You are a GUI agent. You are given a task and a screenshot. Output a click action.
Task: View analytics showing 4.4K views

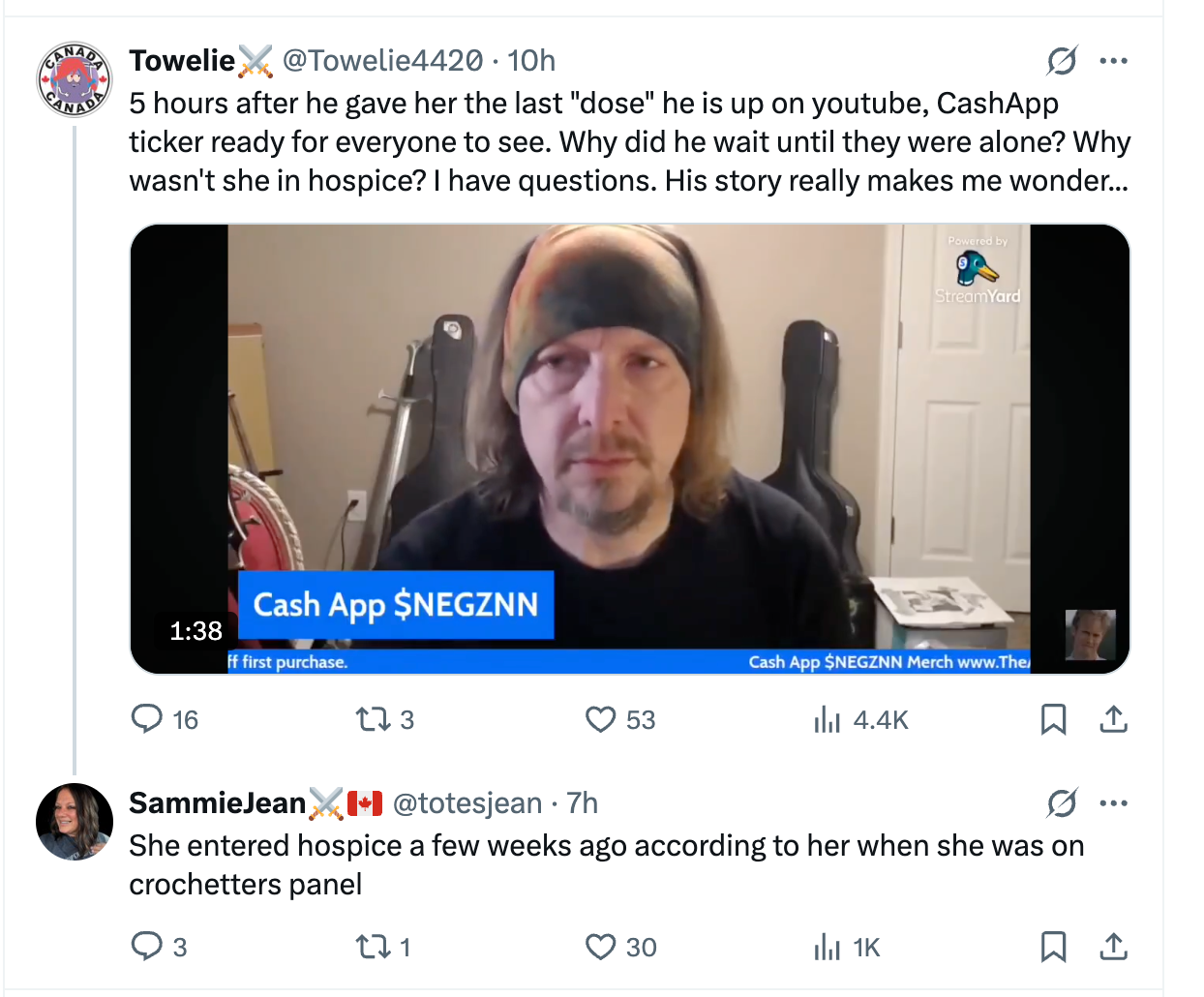click(x=828, y=719)
